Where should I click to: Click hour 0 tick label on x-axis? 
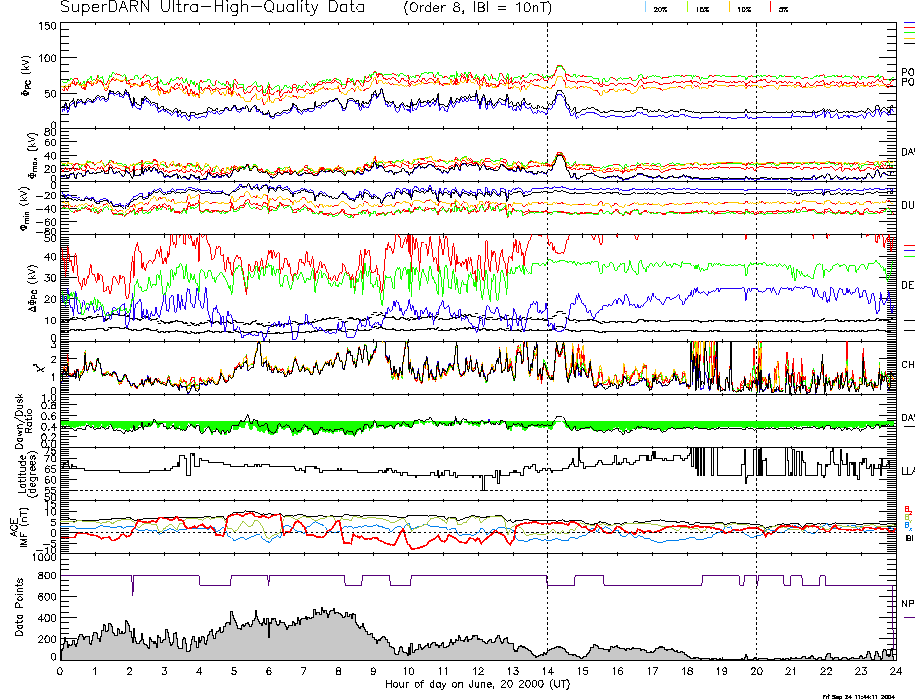61,673
